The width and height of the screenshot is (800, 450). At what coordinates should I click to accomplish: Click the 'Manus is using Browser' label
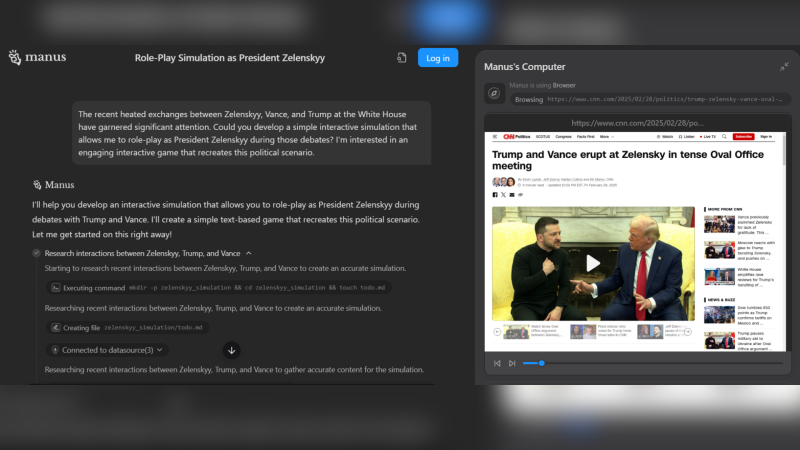(x=542, y=85)
